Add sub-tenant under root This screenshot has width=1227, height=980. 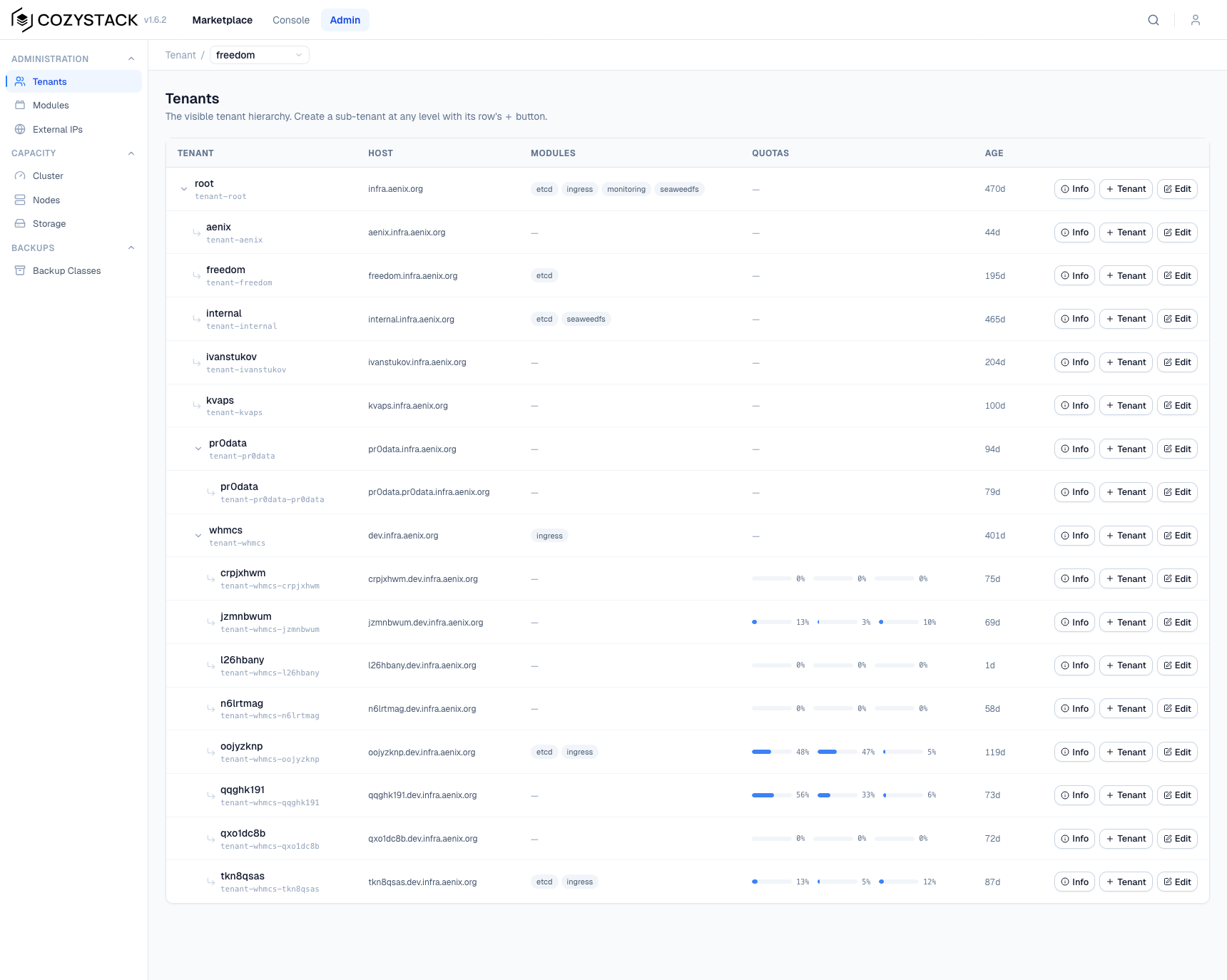click(x=1126, y=189)
